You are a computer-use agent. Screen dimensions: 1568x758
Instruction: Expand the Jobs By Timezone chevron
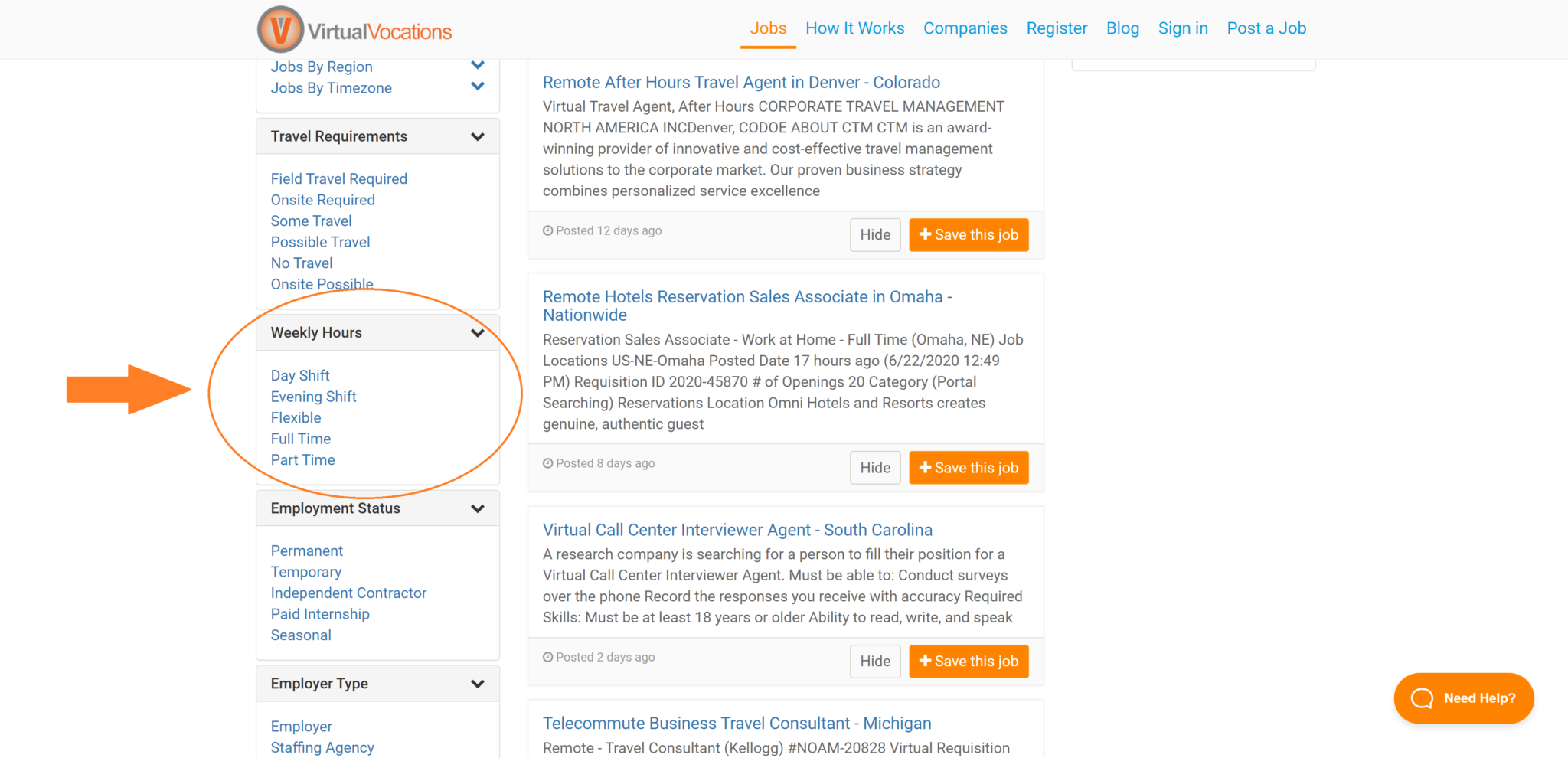click(x=478, y=87)
